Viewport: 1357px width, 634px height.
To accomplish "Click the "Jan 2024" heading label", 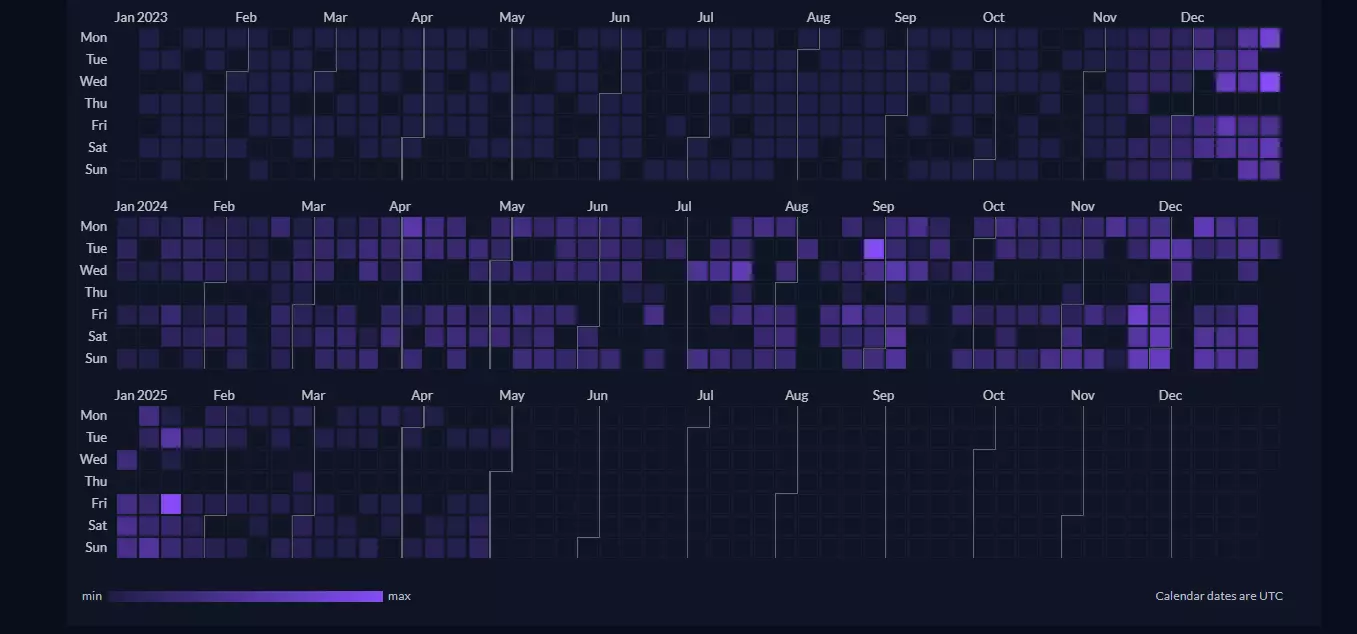I will tap(141, 206).
